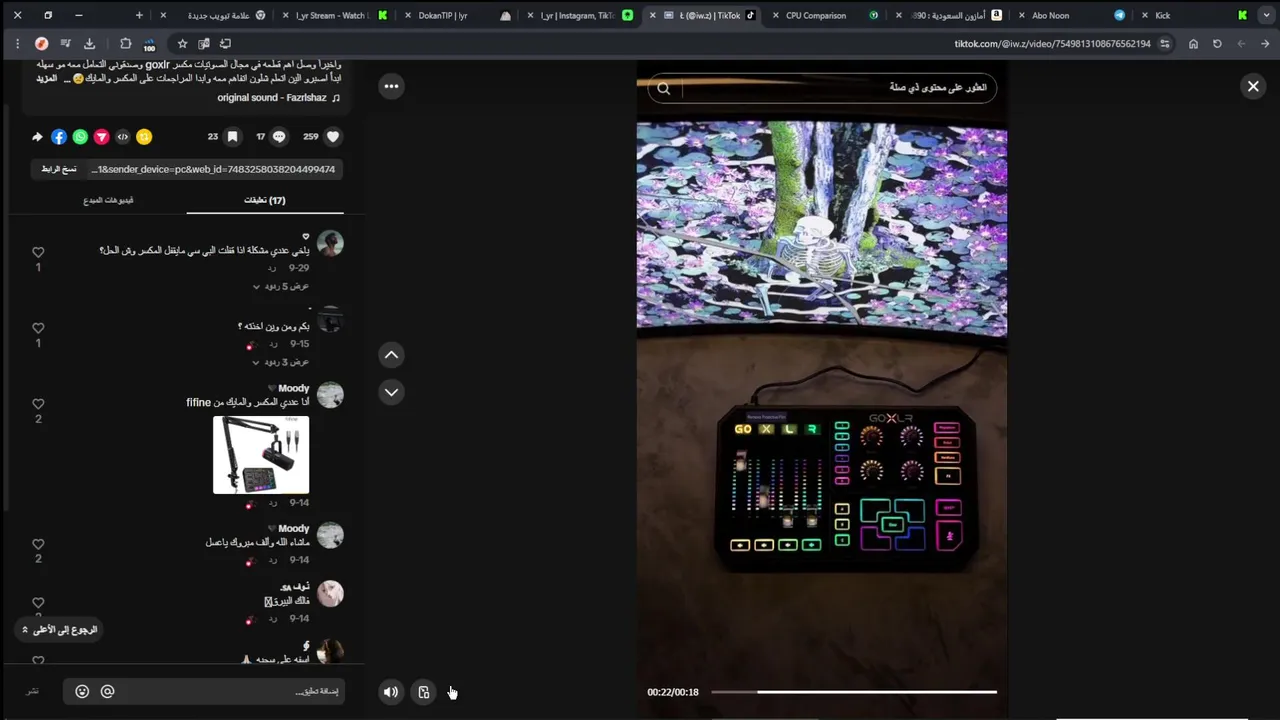The height and width of the screenshot is (720, 1280).
Task: Click the yellow repost icon
Action: click(x=144, y=137)
